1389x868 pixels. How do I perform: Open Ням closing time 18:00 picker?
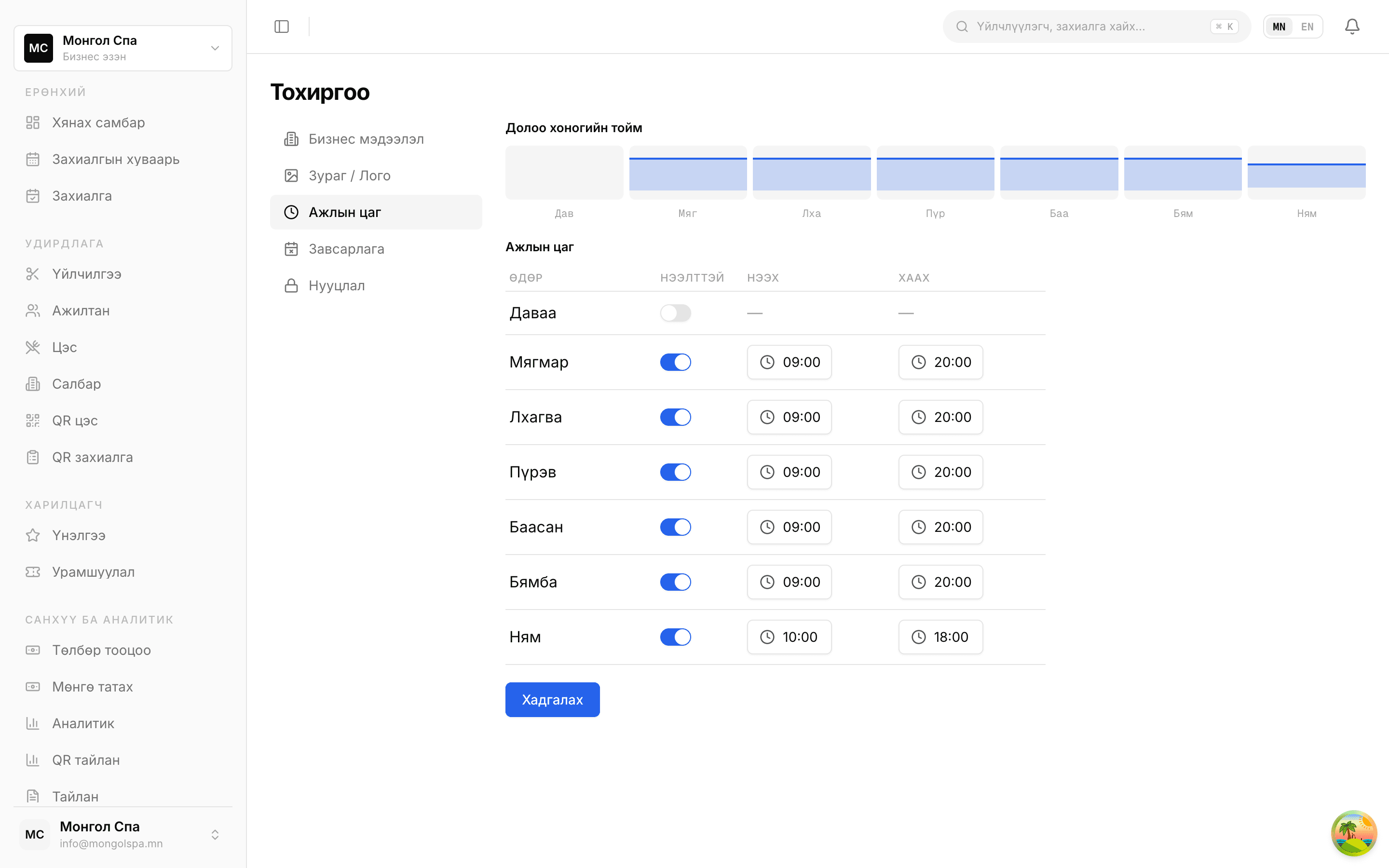pyautogui.click(x=940, y=637)
